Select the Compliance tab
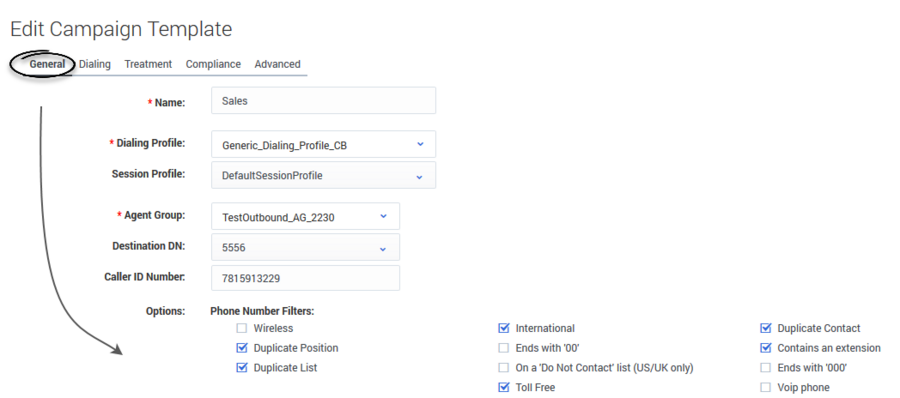 point(213,64)
